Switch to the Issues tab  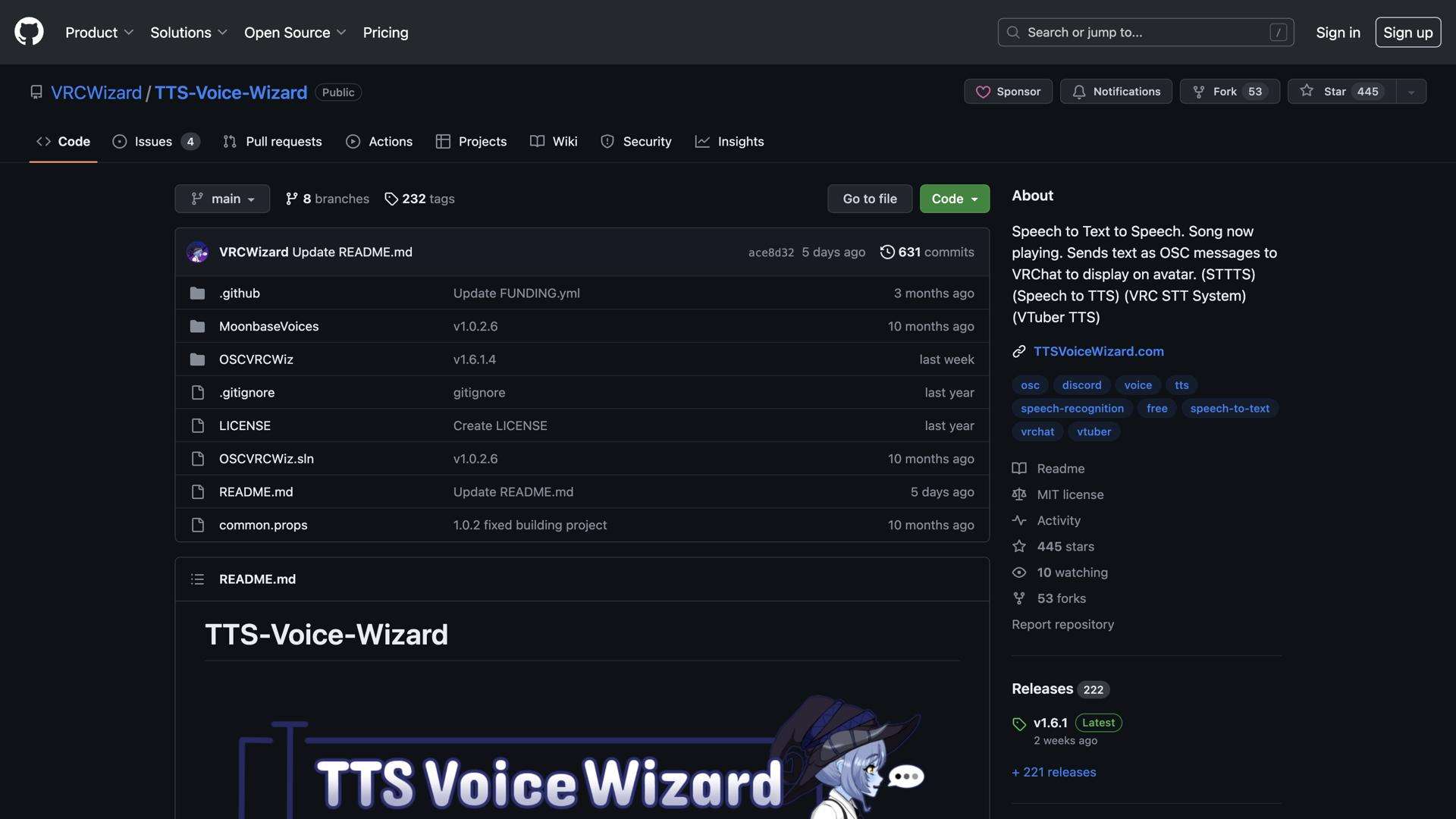154,141
